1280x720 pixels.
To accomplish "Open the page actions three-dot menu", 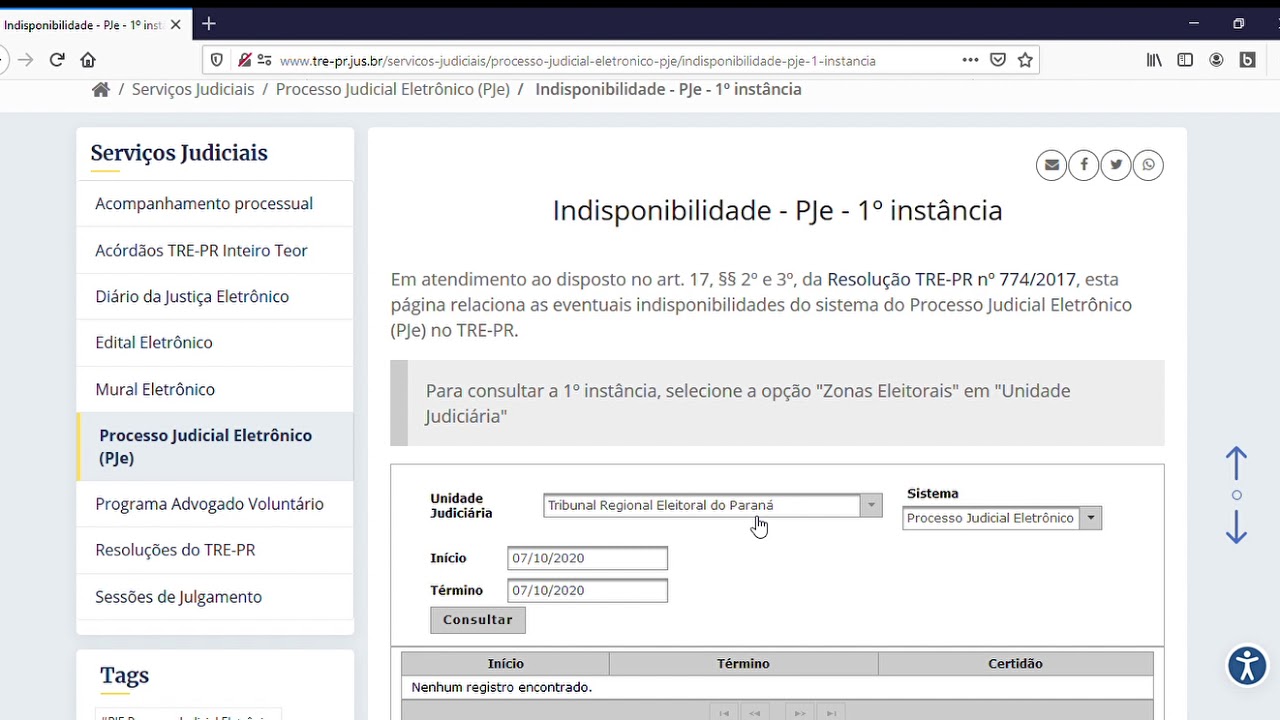I will click(x=970, y=60).
